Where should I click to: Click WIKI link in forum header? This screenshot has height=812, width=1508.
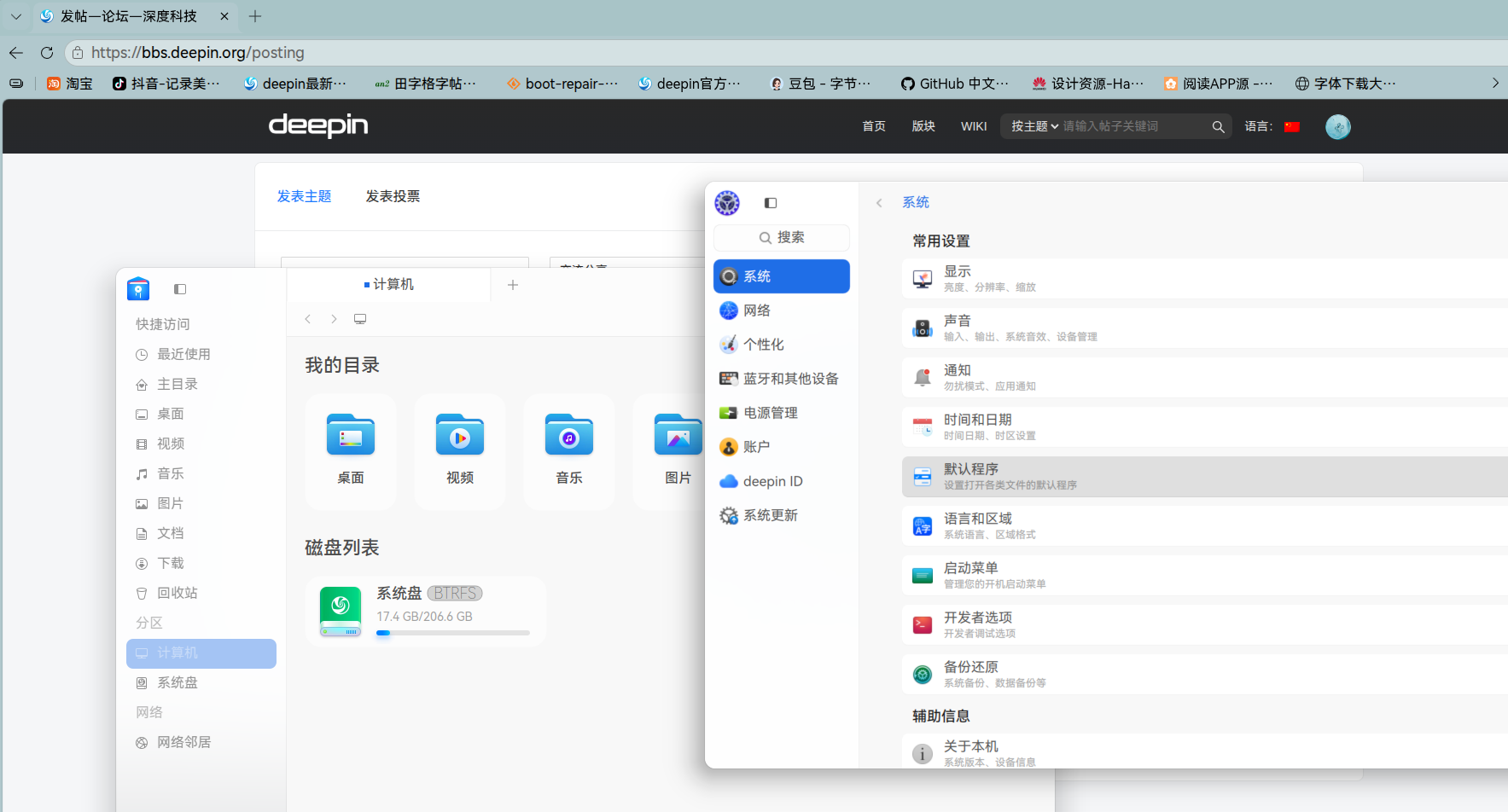(974, 126)
